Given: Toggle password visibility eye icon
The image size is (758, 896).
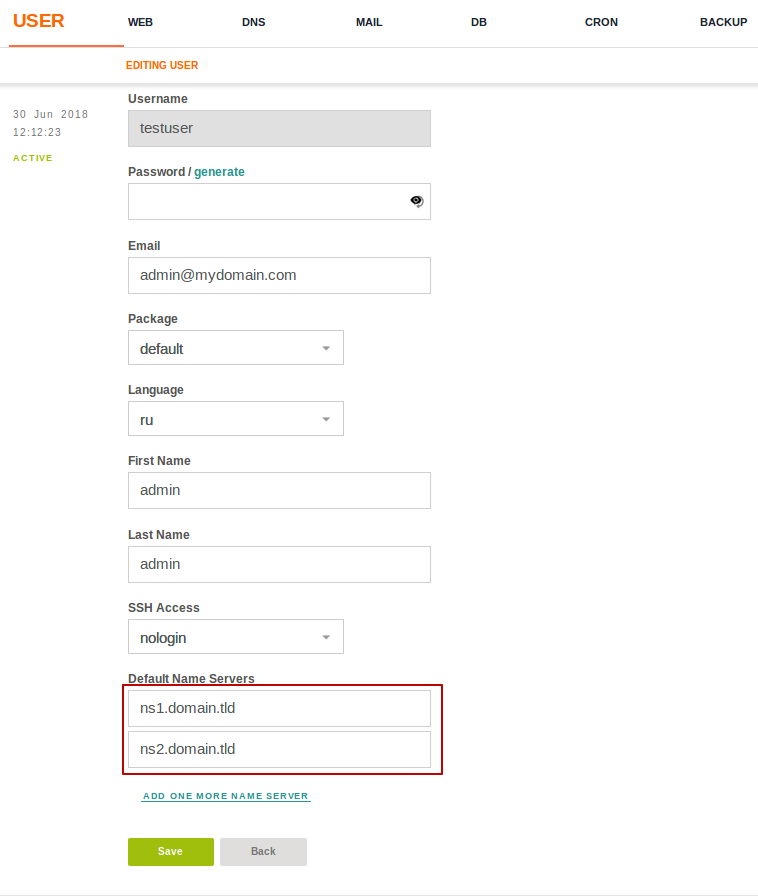Looking at the screenshot, I should pos(416,201).
